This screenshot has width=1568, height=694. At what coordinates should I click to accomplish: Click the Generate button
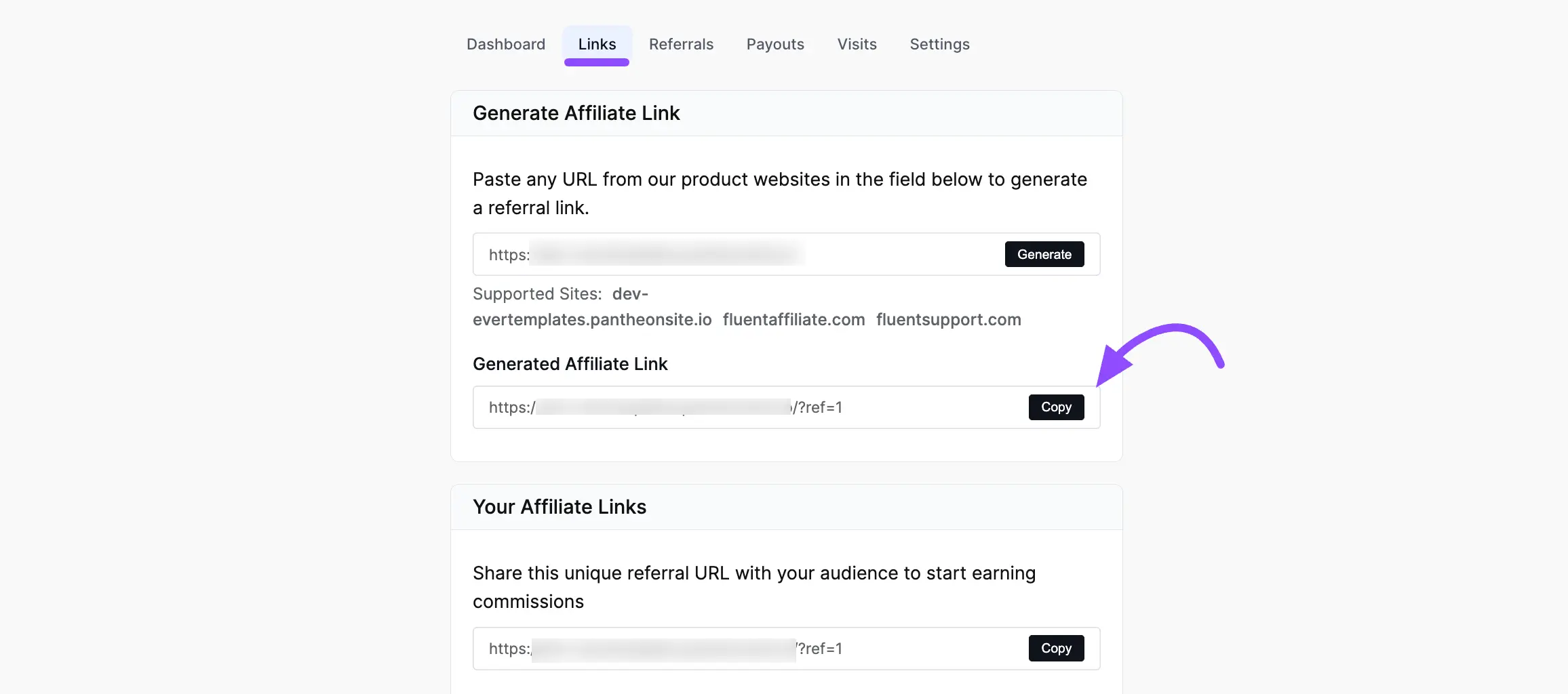(1044, 254)
